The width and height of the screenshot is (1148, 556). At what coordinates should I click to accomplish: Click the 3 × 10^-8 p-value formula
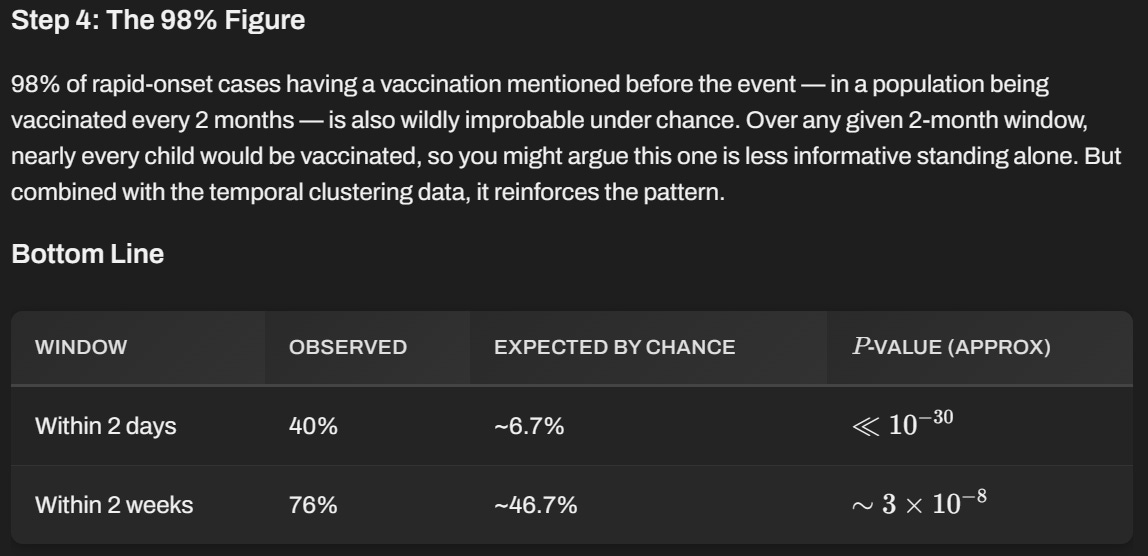(920, 503)
